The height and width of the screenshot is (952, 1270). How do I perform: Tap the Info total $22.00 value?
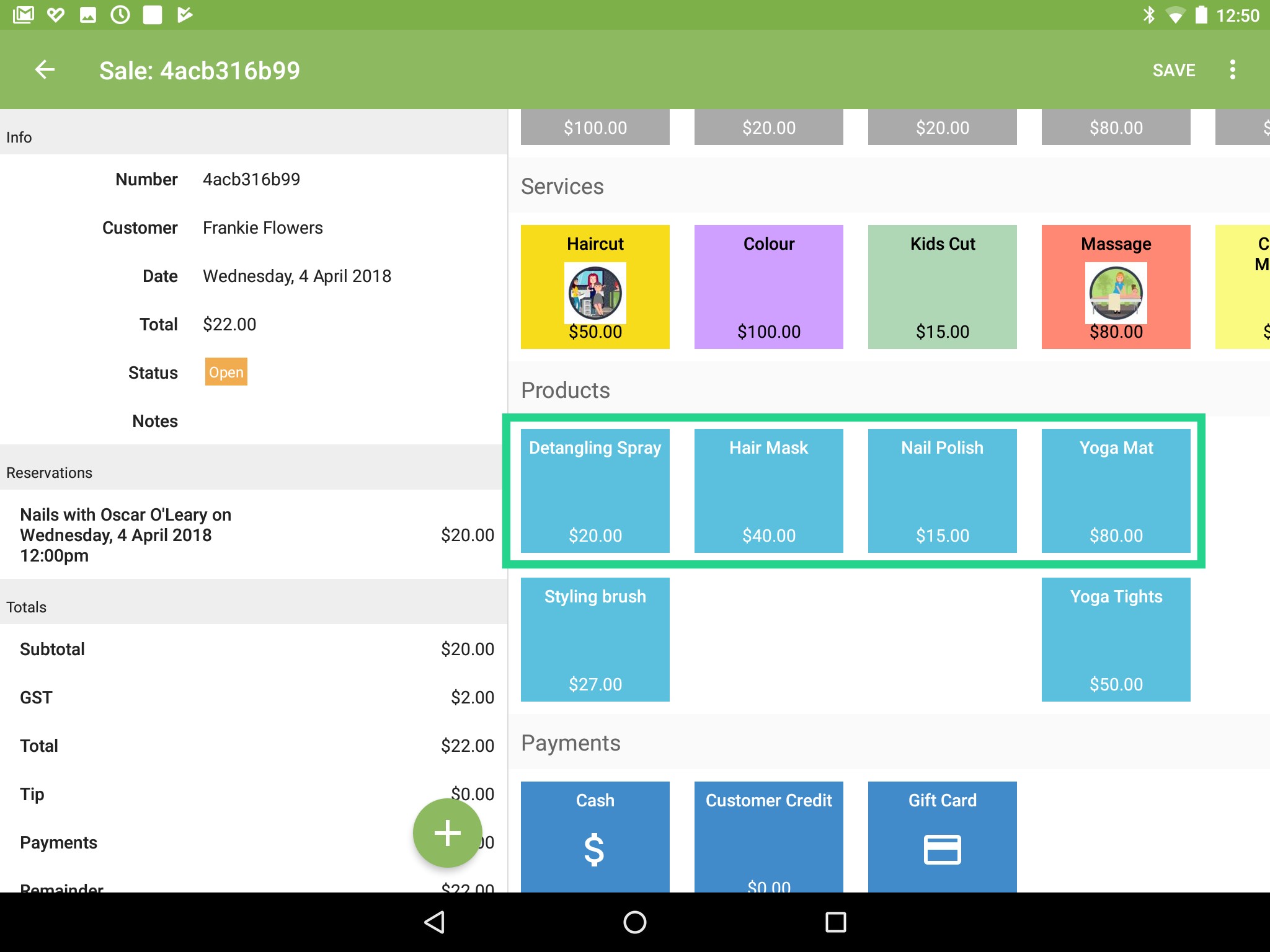(x=229, y=324)
